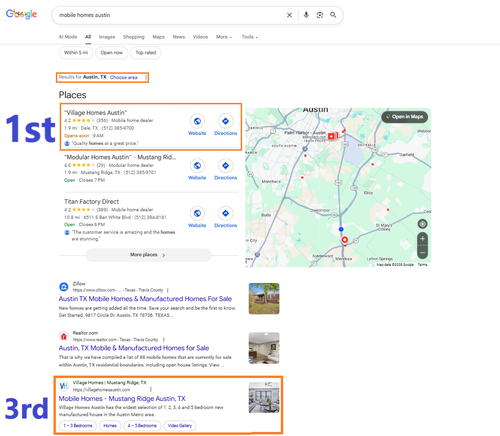Click the 4 - 5 Bedrooms sitelink chip

tap(142, 426)
